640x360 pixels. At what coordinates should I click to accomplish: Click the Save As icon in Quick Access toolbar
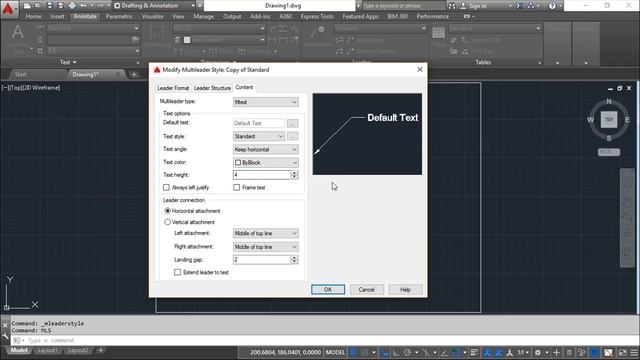click(x=60, y=6)
